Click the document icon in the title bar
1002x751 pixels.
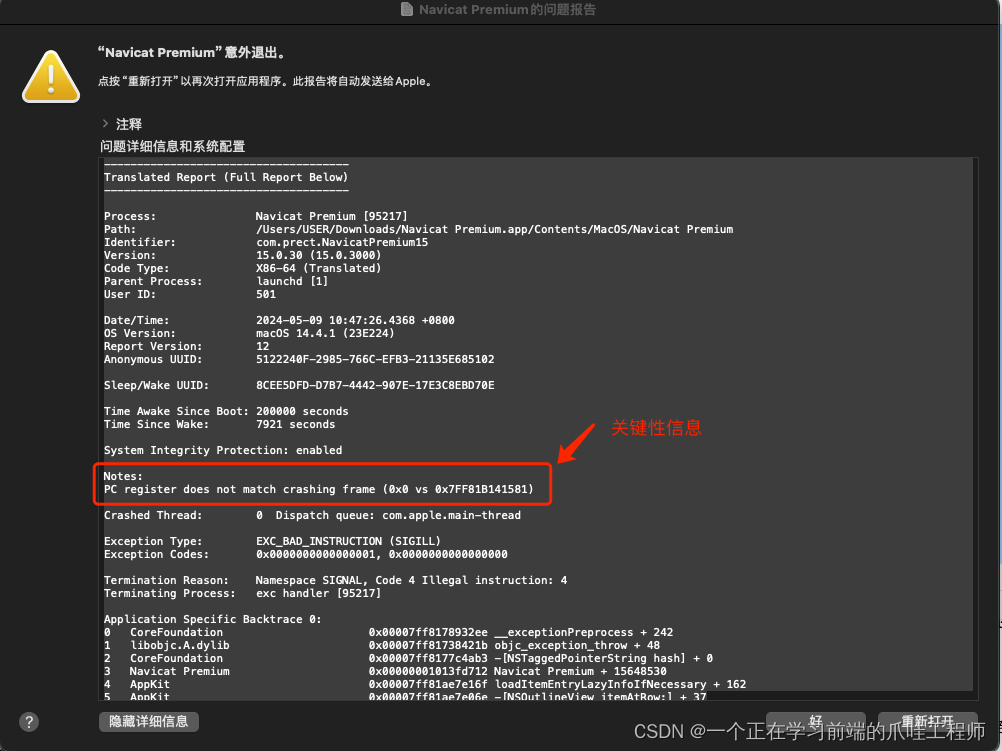405,10
